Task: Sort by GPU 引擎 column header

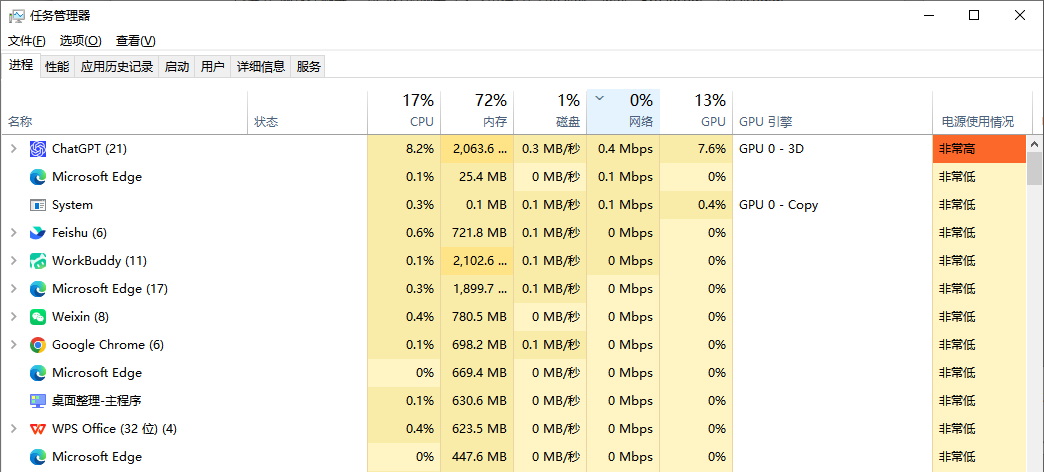Action: pyautogui.click(x=832, y=112)
